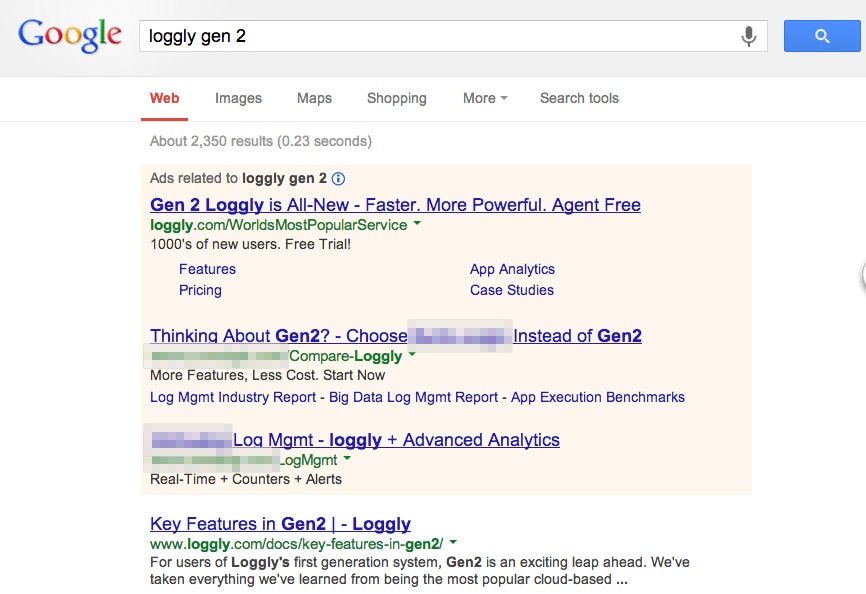Open the Case Studies sitelink
The image size is (866, 594).
[x=511, y=290]
